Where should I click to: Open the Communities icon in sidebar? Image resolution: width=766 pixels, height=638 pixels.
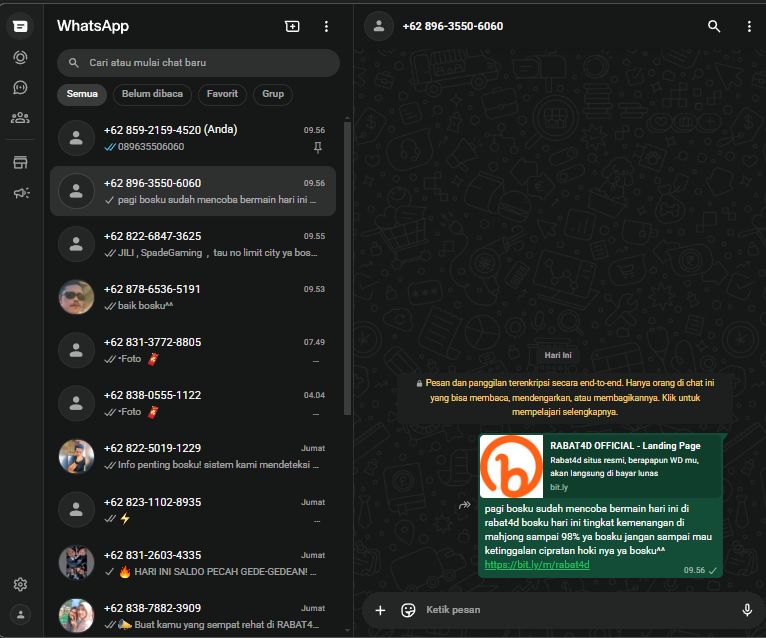(x=20, y=118)
